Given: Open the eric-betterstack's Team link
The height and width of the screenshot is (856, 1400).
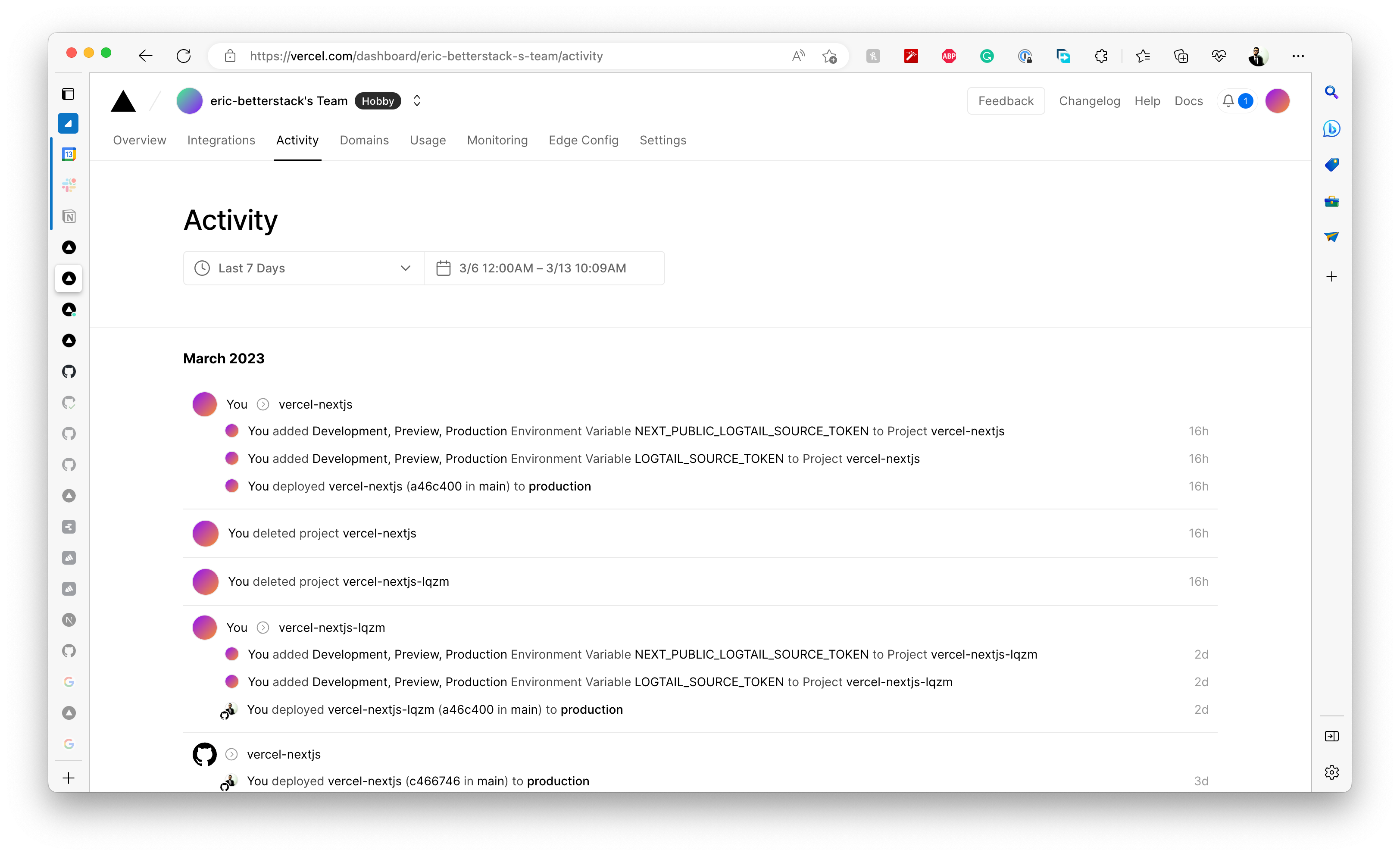Looking at the screenshot, I should click(278, 101).
